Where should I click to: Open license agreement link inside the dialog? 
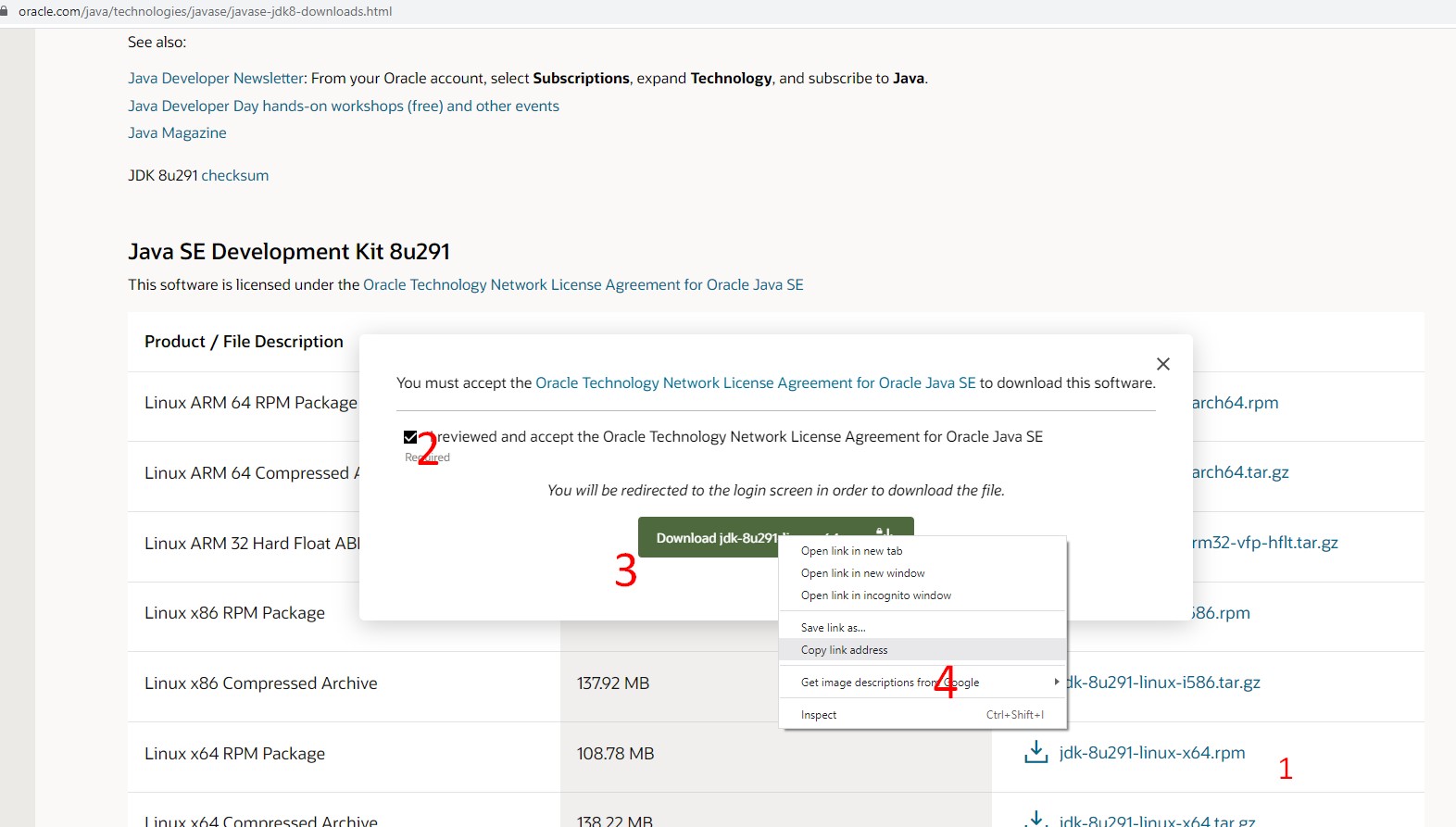(x=756, y=383)
